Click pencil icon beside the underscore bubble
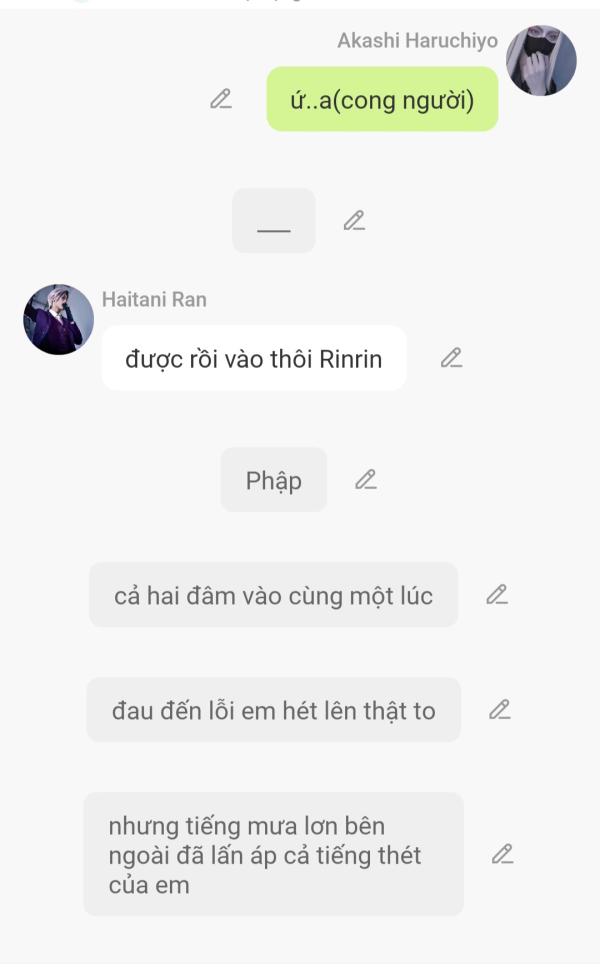This screenshot has height=972, width=600. click(355, 221)
